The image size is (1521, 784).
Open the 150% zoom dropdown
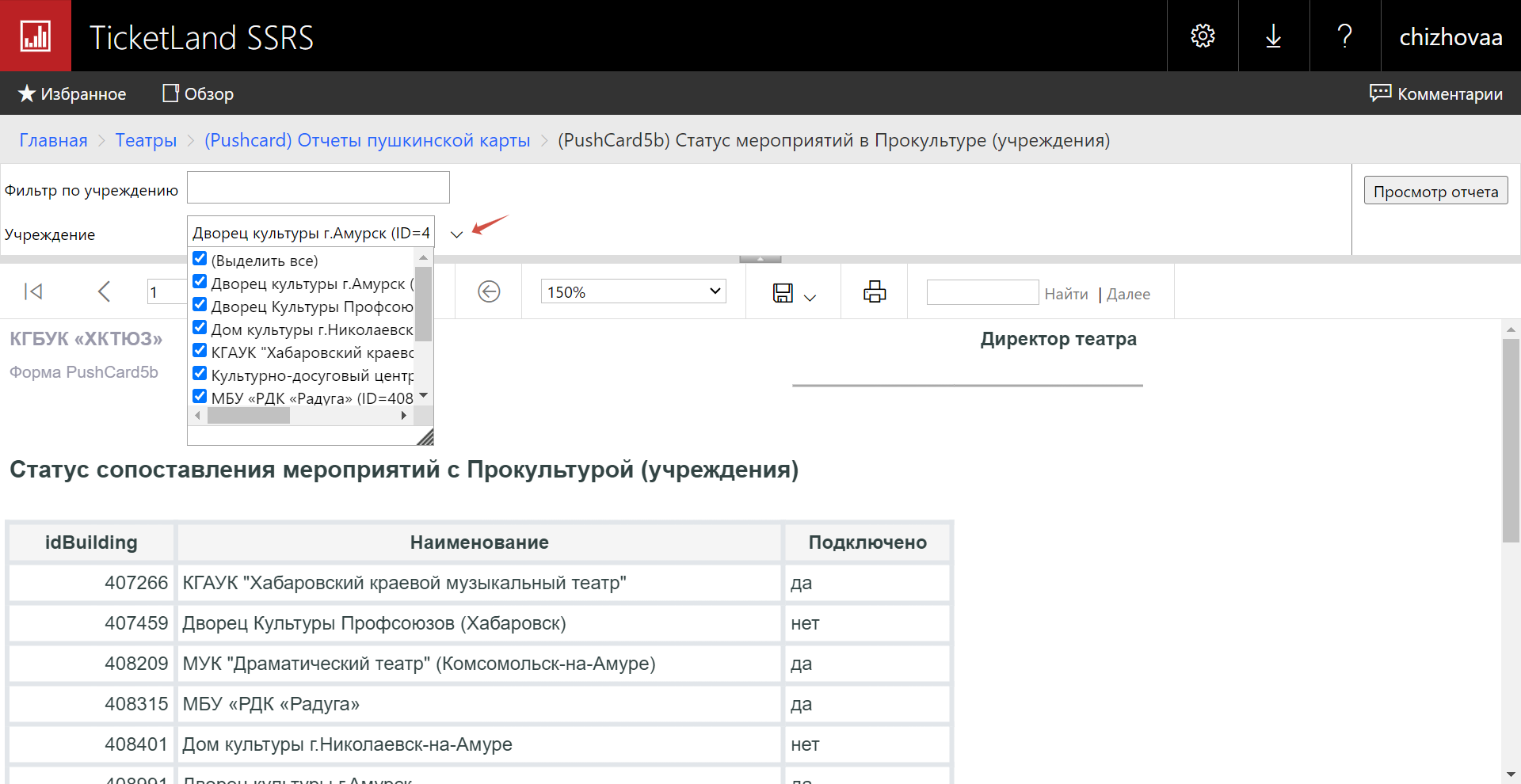tap(634, 291)
